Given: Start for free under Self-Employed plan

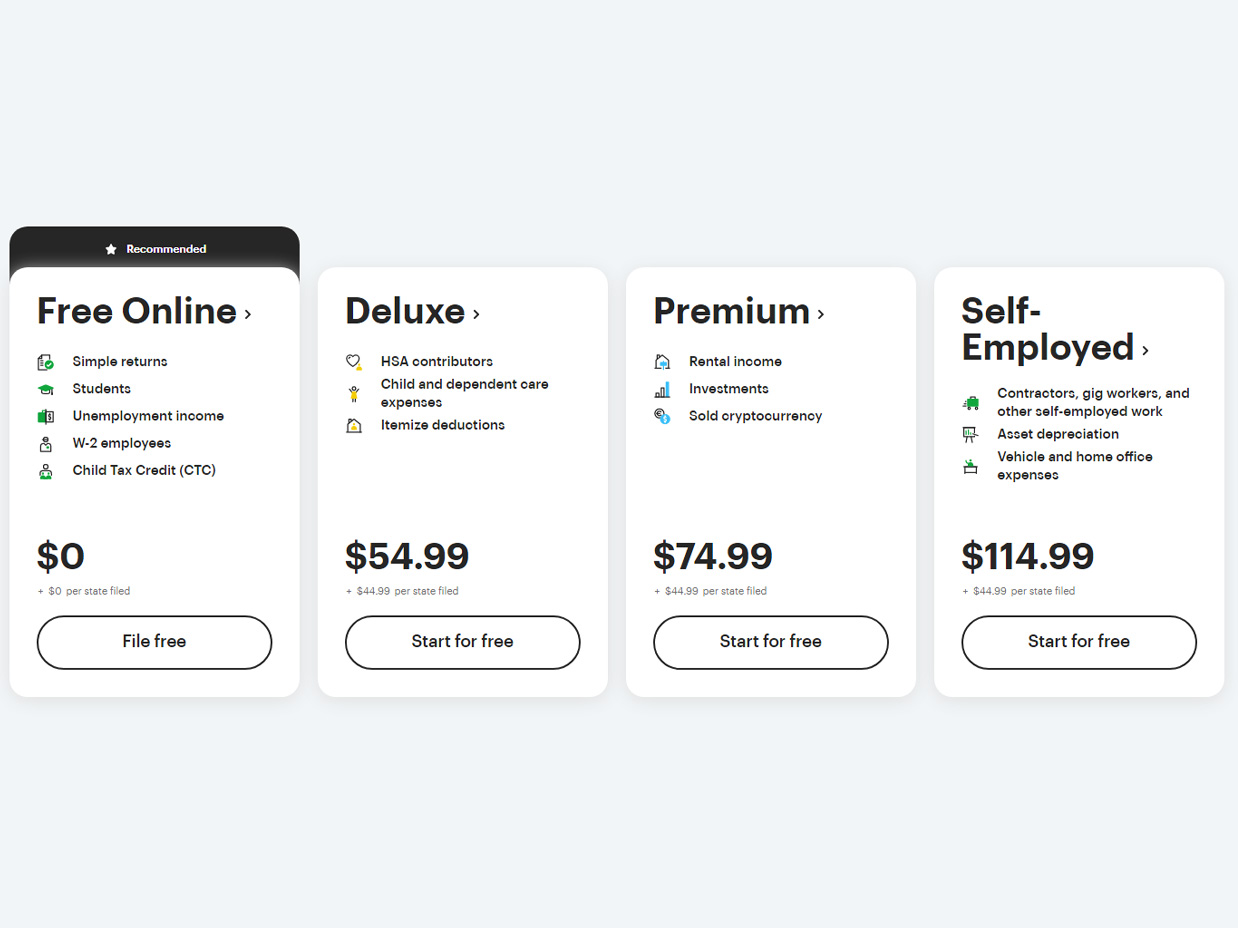Looking at the screenshot, I should (1078, 642).
